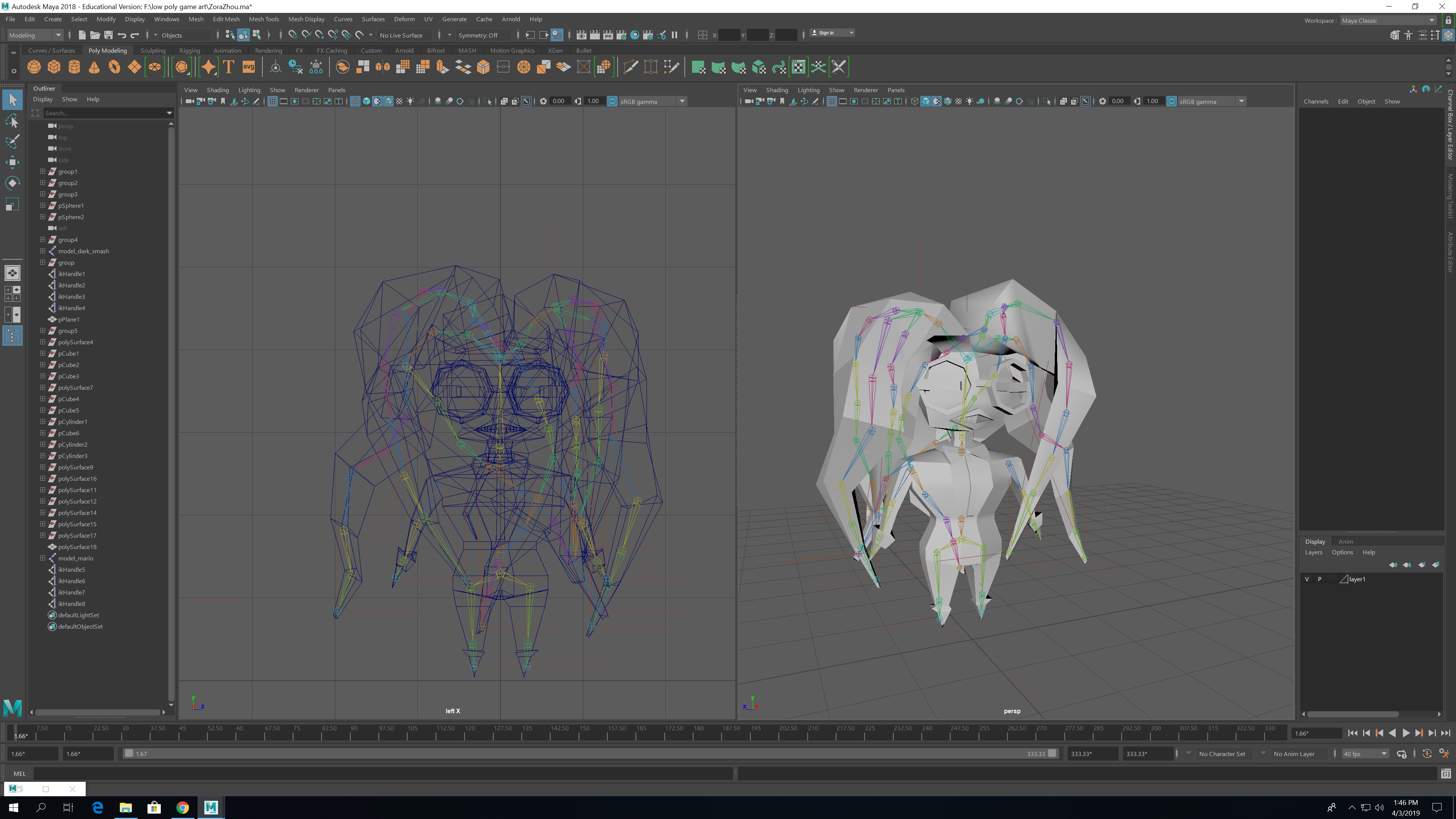Open the Mesh Tools menu
This screenshot has width=1456, height=819.
coord(264,19)
